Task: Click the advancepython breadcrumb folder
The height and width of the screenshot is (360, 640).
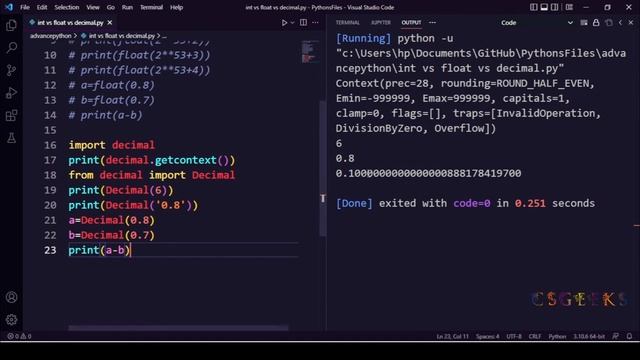Action: [x=51, y=36]
